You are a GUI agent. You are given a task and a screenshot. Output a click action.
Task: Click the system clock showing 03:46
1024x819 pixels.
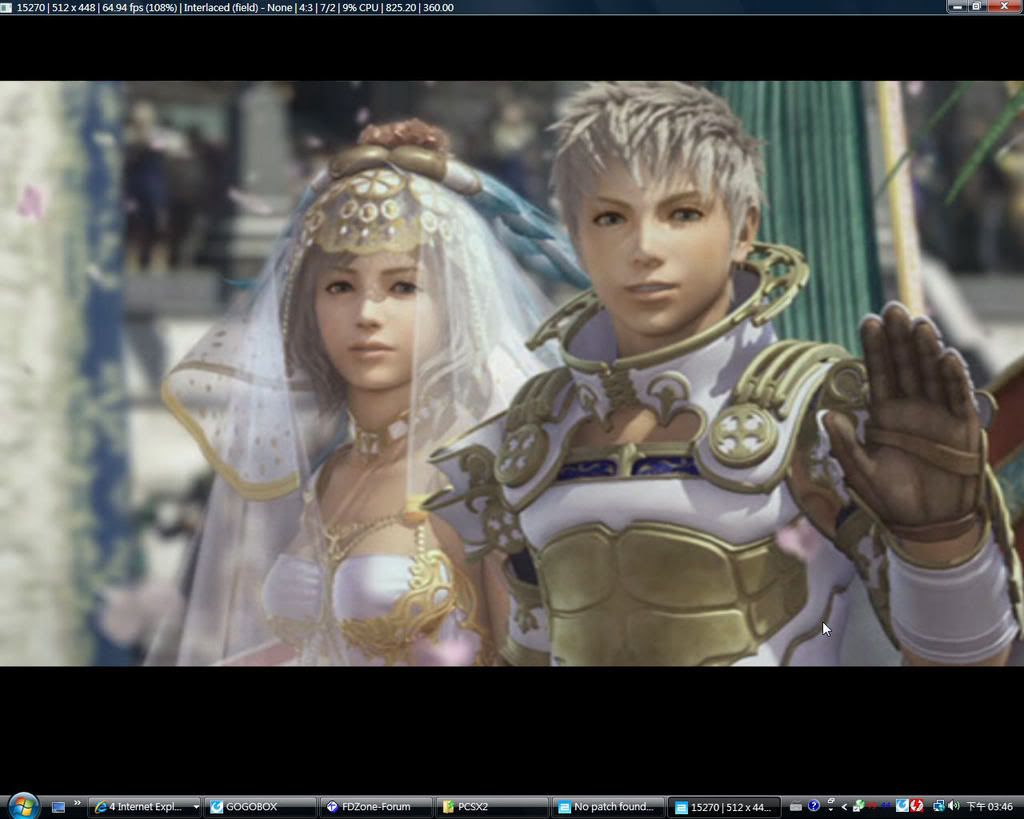click(x=990, y=807)
